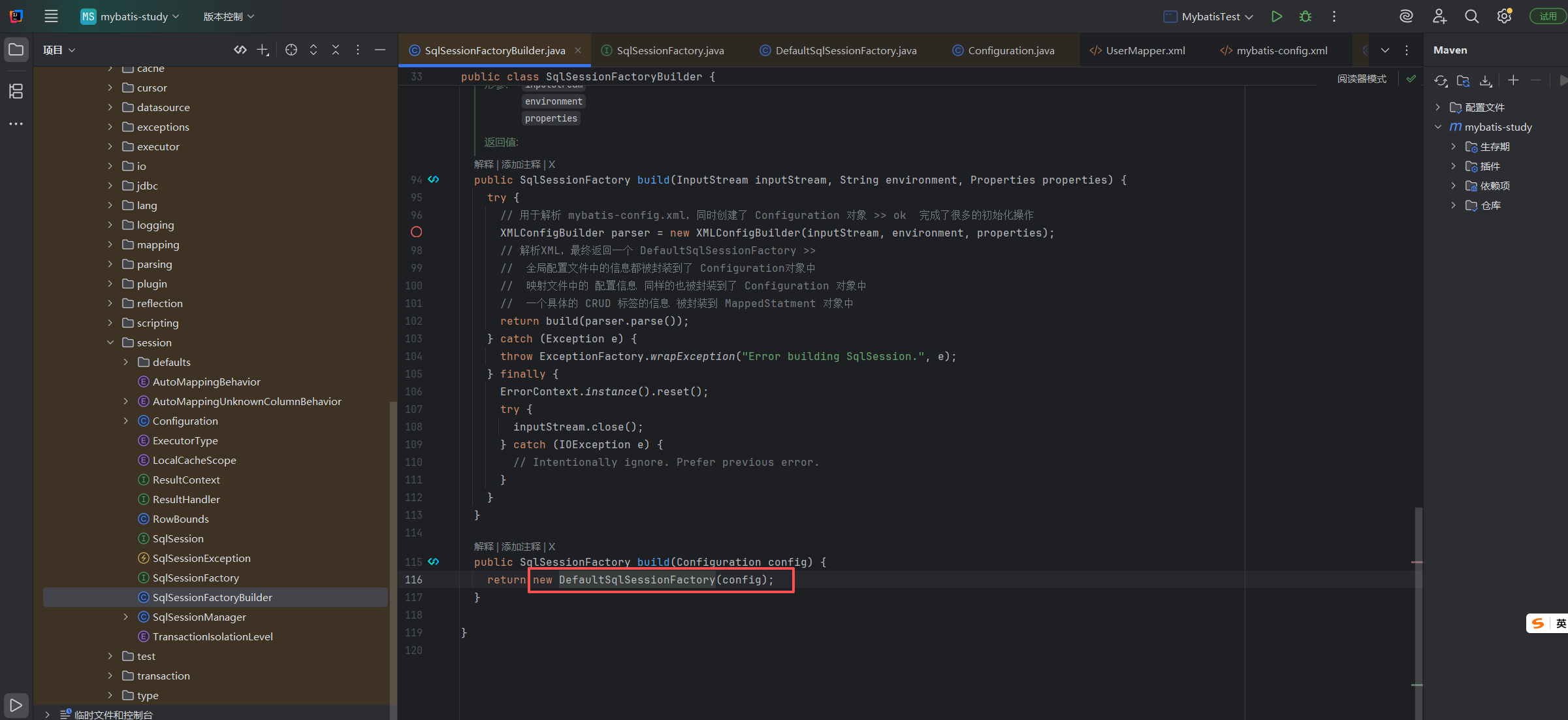
Task: Open Code With Me add-user icon
Action: (1439, 16)
